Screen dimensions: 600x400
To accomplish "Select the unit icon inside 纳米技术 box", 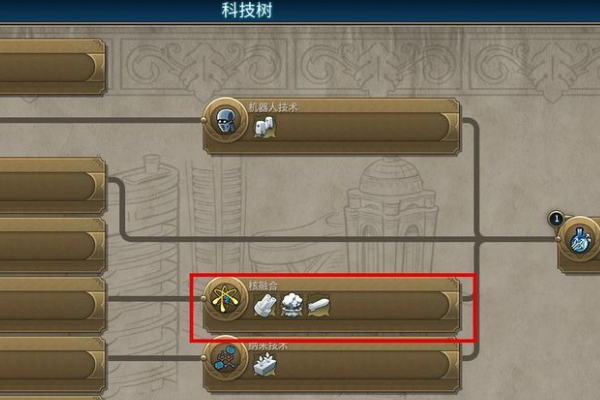I will click(x=264, y=364).
